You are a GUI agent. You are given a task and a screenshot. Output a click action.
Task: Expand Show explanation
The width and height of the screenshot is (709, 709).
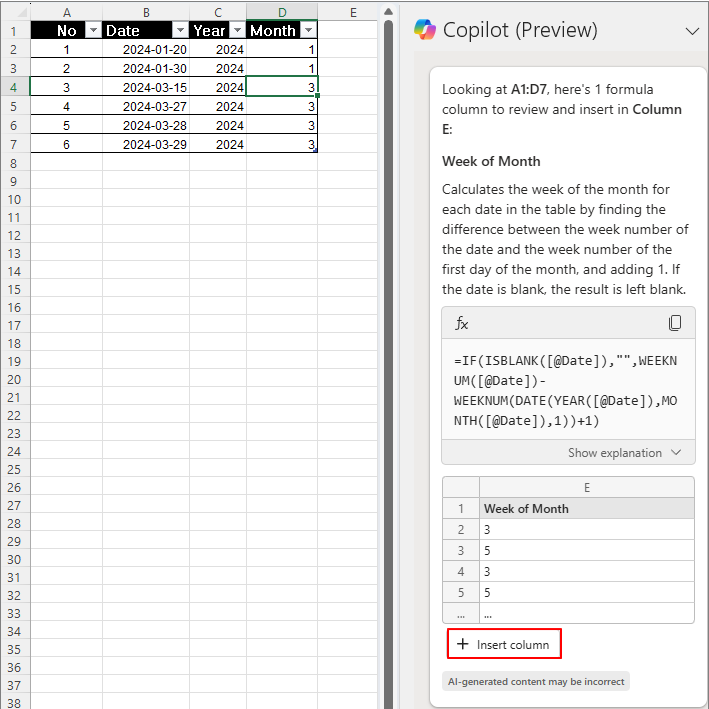pos(624,453)
